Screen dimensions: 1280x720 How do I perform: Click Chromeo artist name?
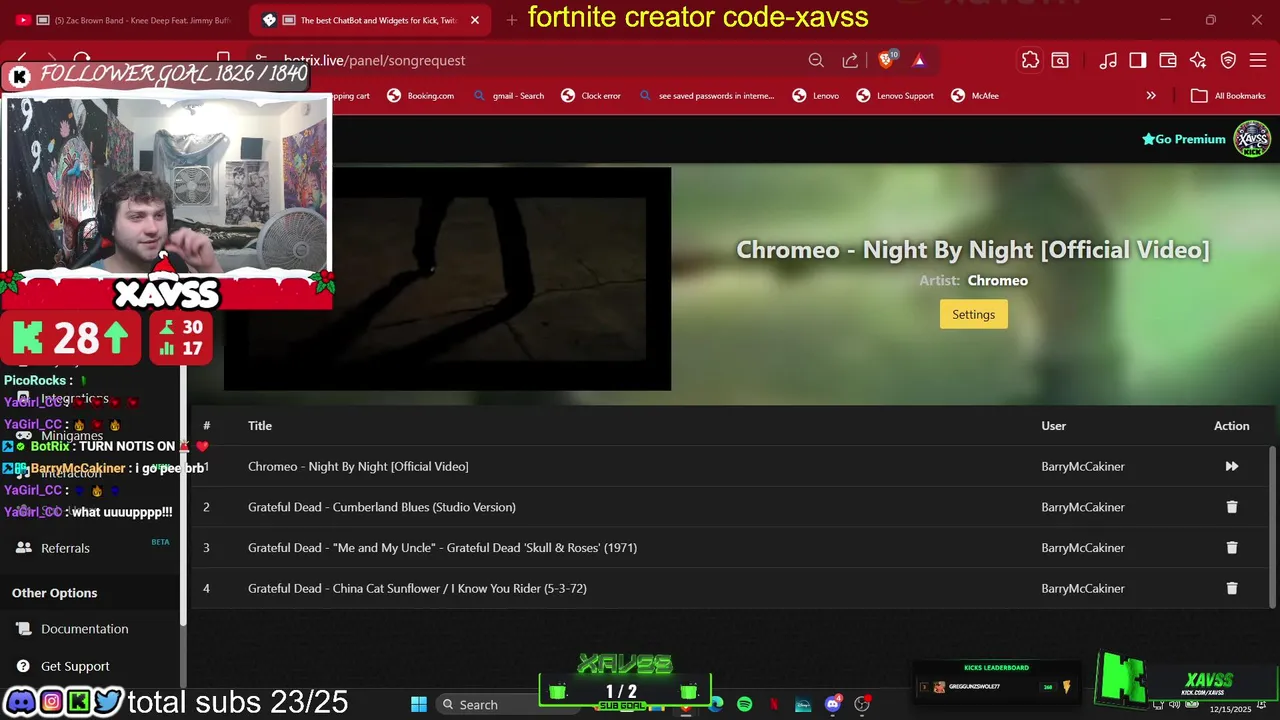tap(997, 281)
